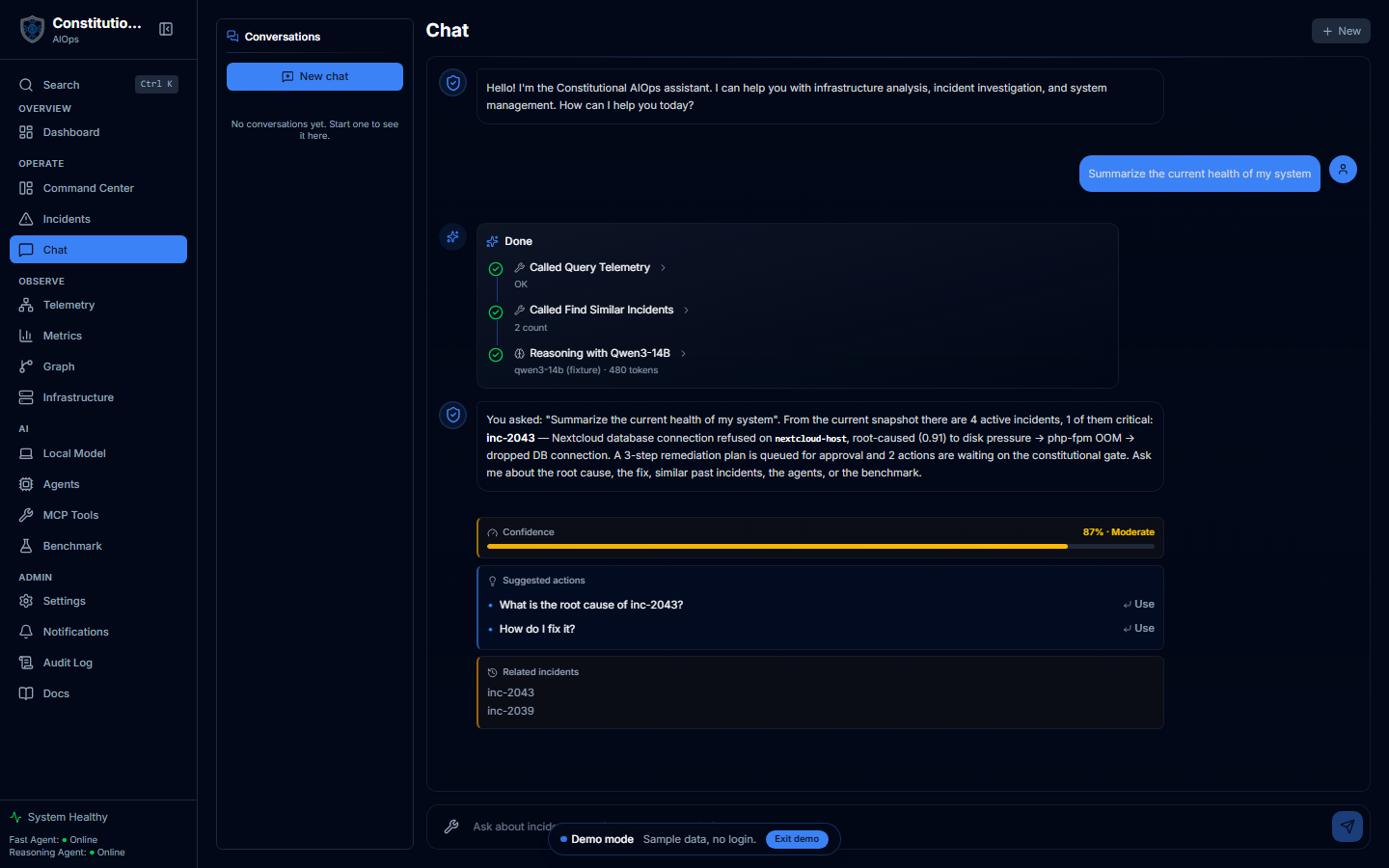
Task: Click the '87% · Moderate' confidence value
Action: 1119,532
